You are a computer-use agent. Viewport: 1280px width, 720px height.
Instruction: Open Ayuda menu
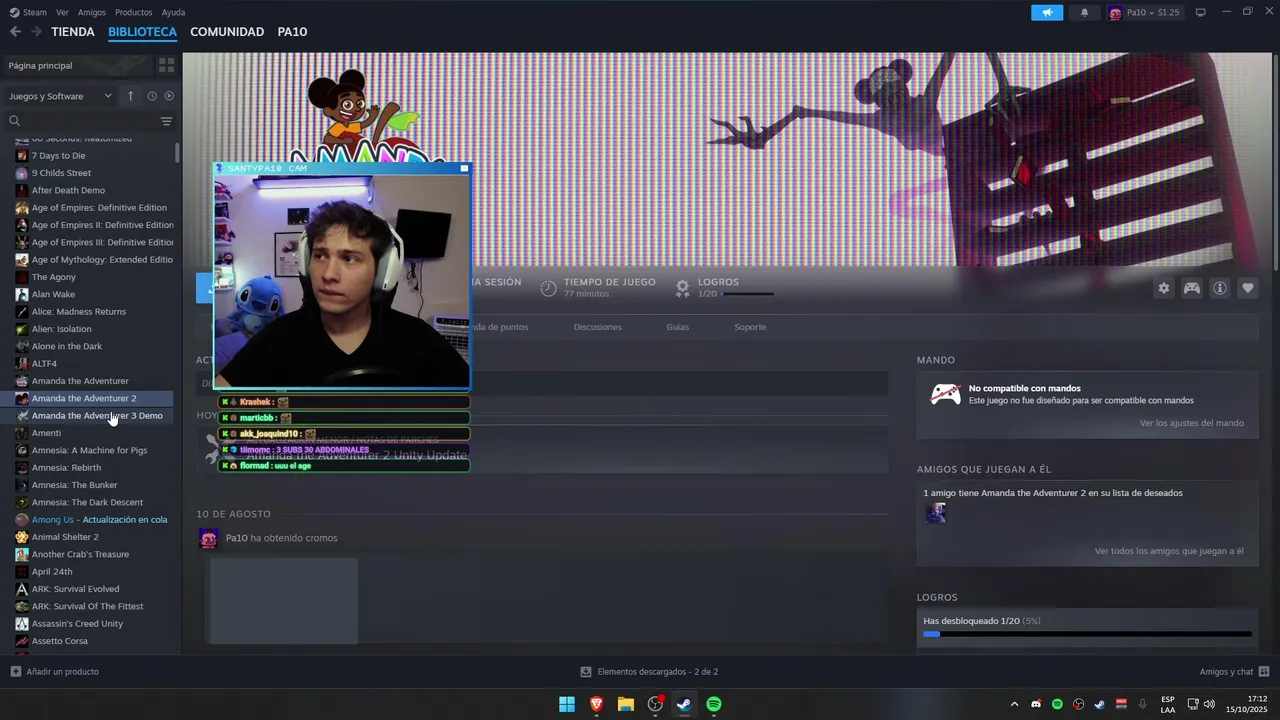click(x=173, y=12)
